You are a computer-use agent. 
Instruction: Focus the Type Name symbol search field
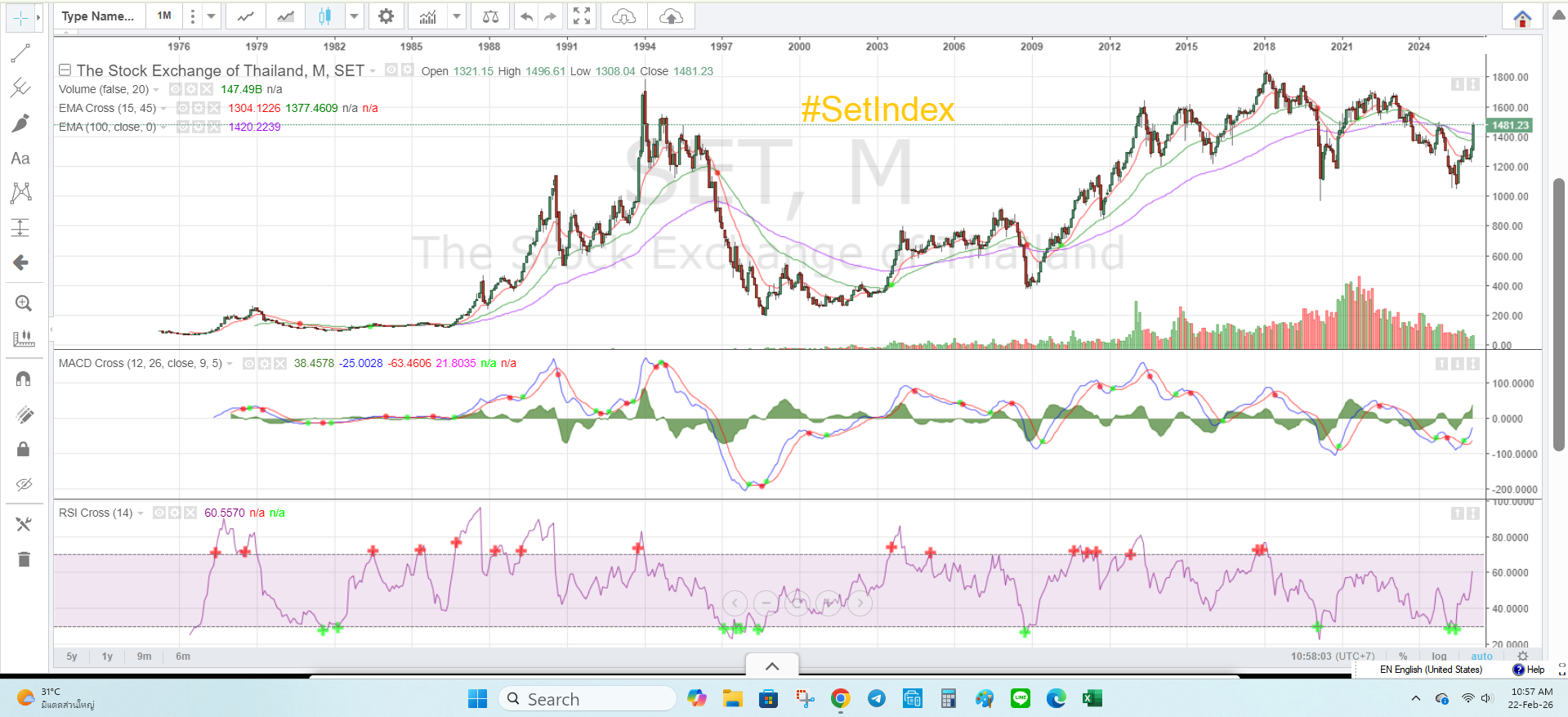(100, 16)
